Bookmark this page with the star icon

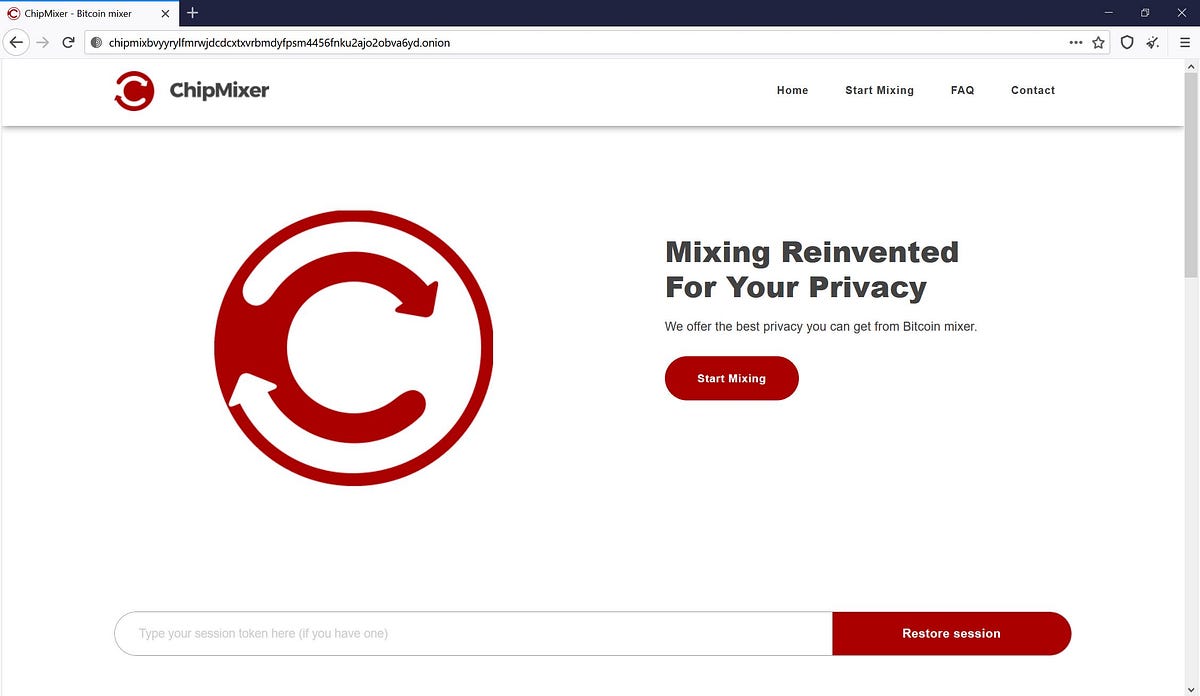[x=1099, y=43]
